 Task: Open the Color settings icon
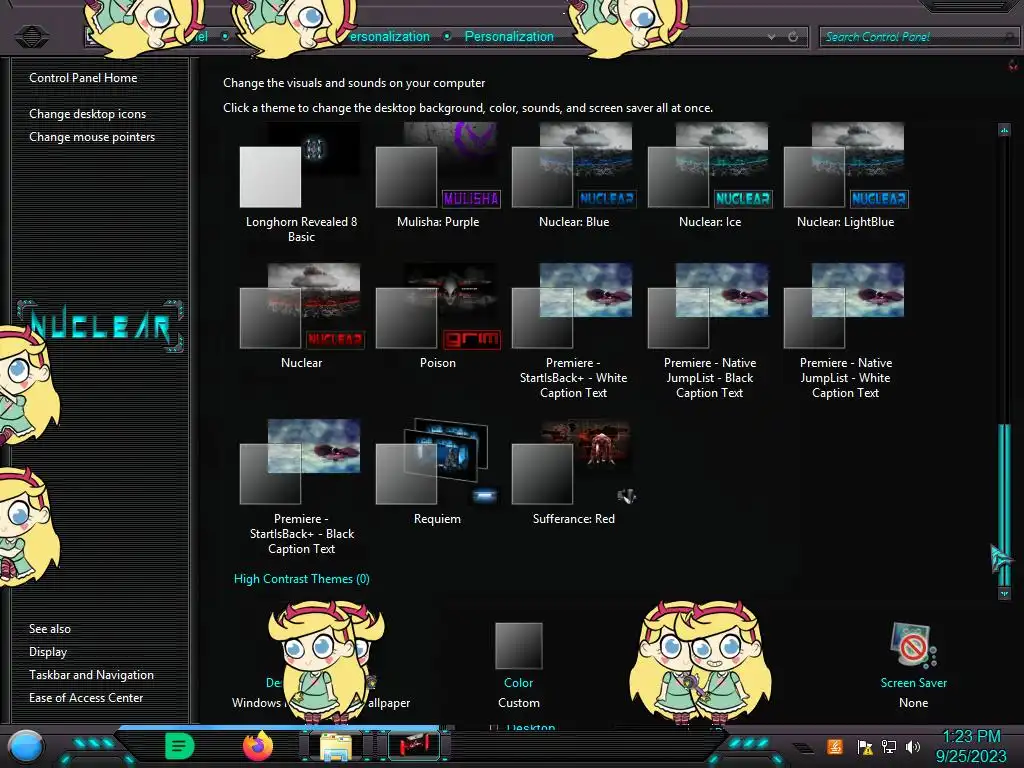[x=519, y=646]
